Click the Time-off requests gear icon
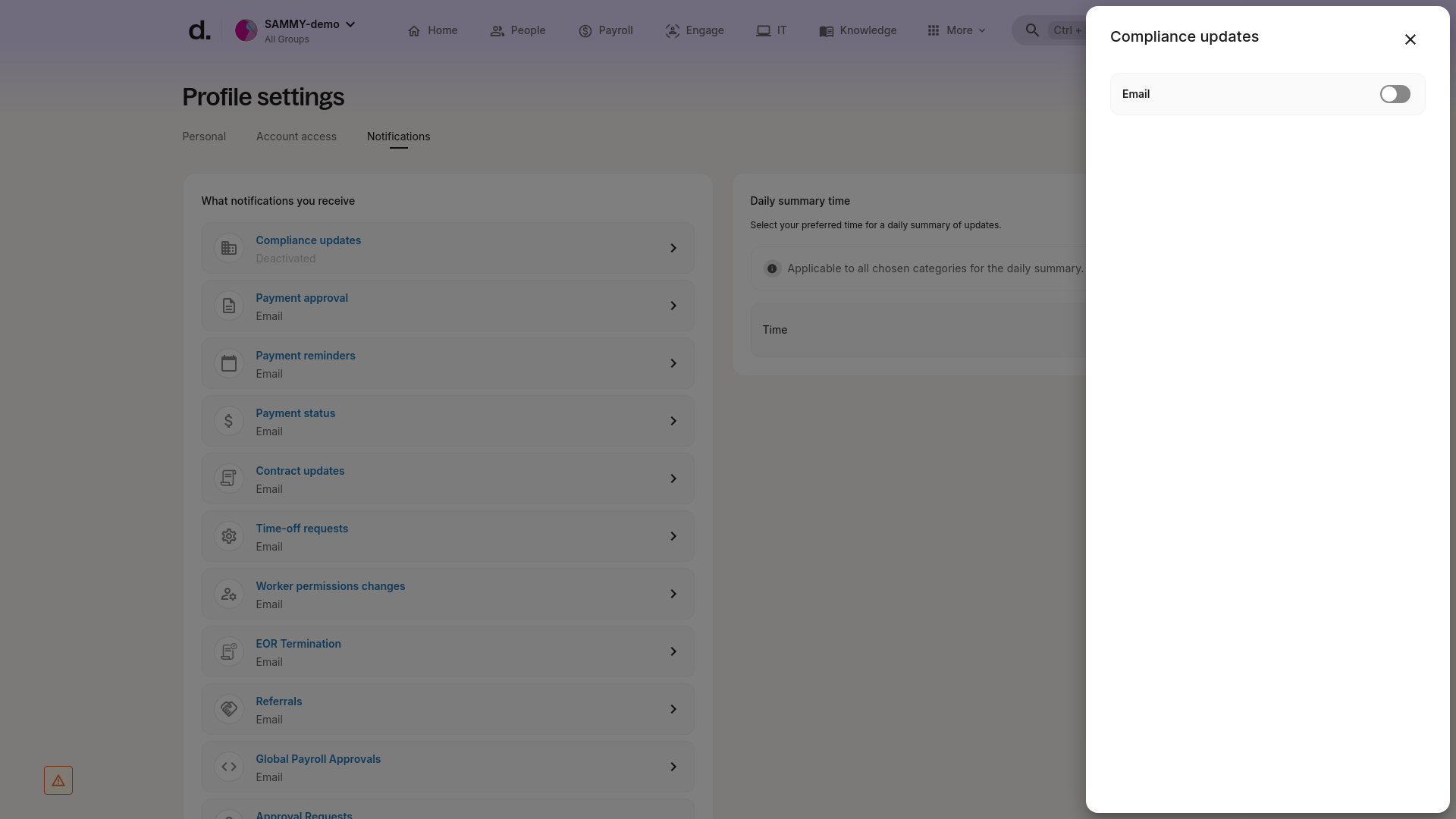Screen dimensions: 1456x819 pyautogui.click(x=228, y=536)
